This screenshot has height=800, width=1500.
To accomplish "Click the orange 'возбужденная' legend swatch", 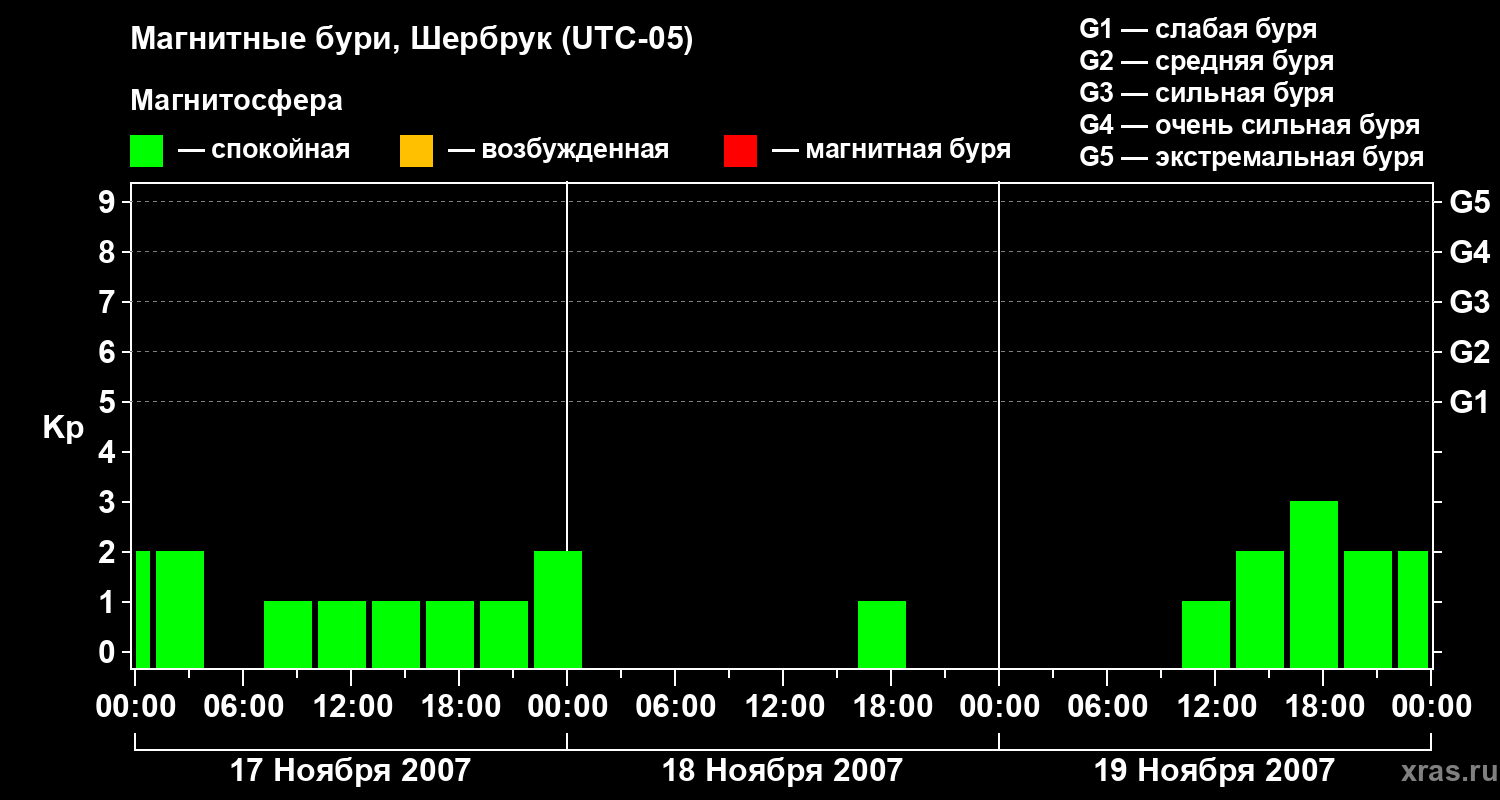I will tap(416, 151).
